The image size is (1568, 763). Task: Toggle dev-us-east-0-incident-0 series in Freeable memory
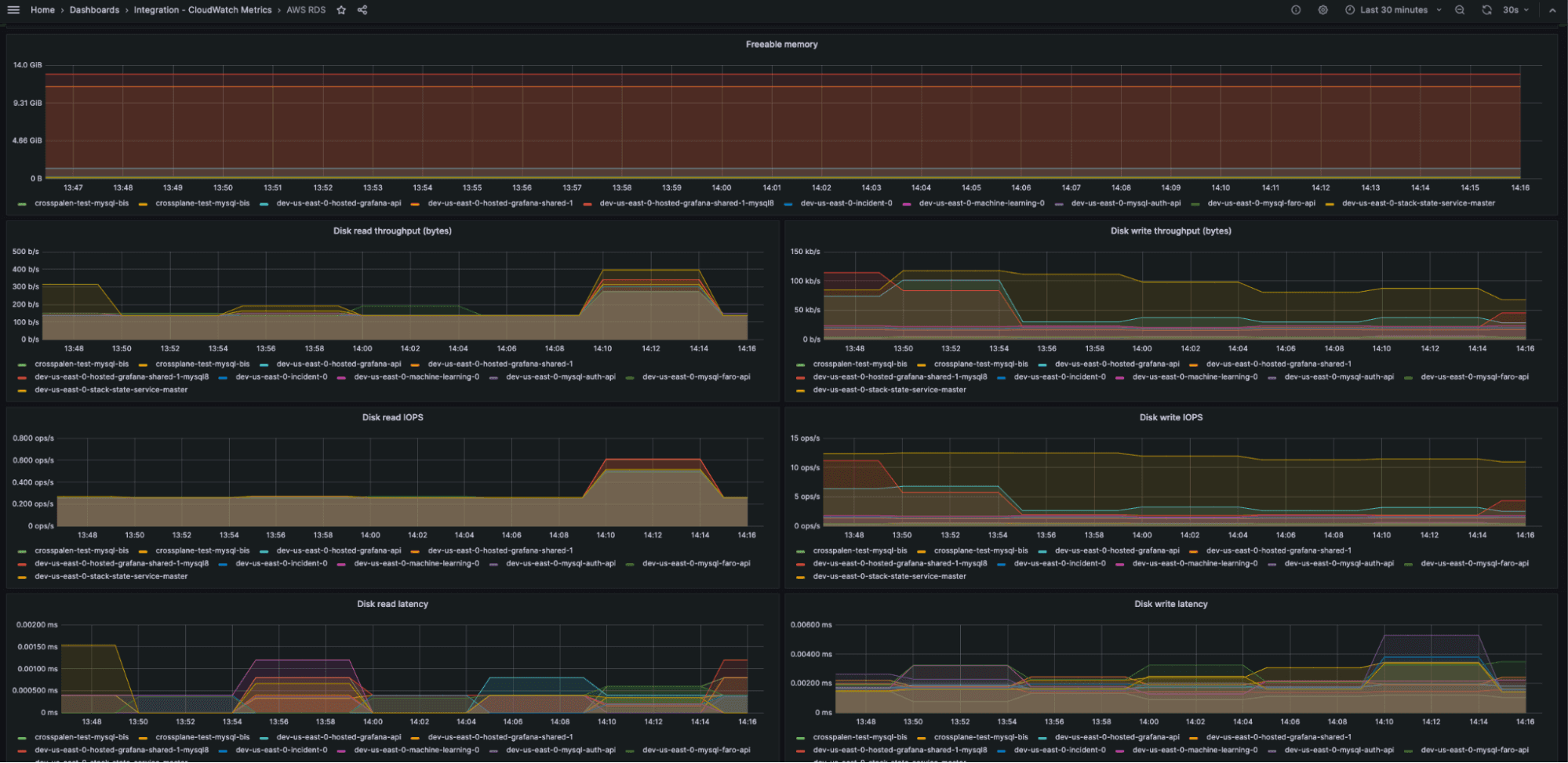[845, 202]
